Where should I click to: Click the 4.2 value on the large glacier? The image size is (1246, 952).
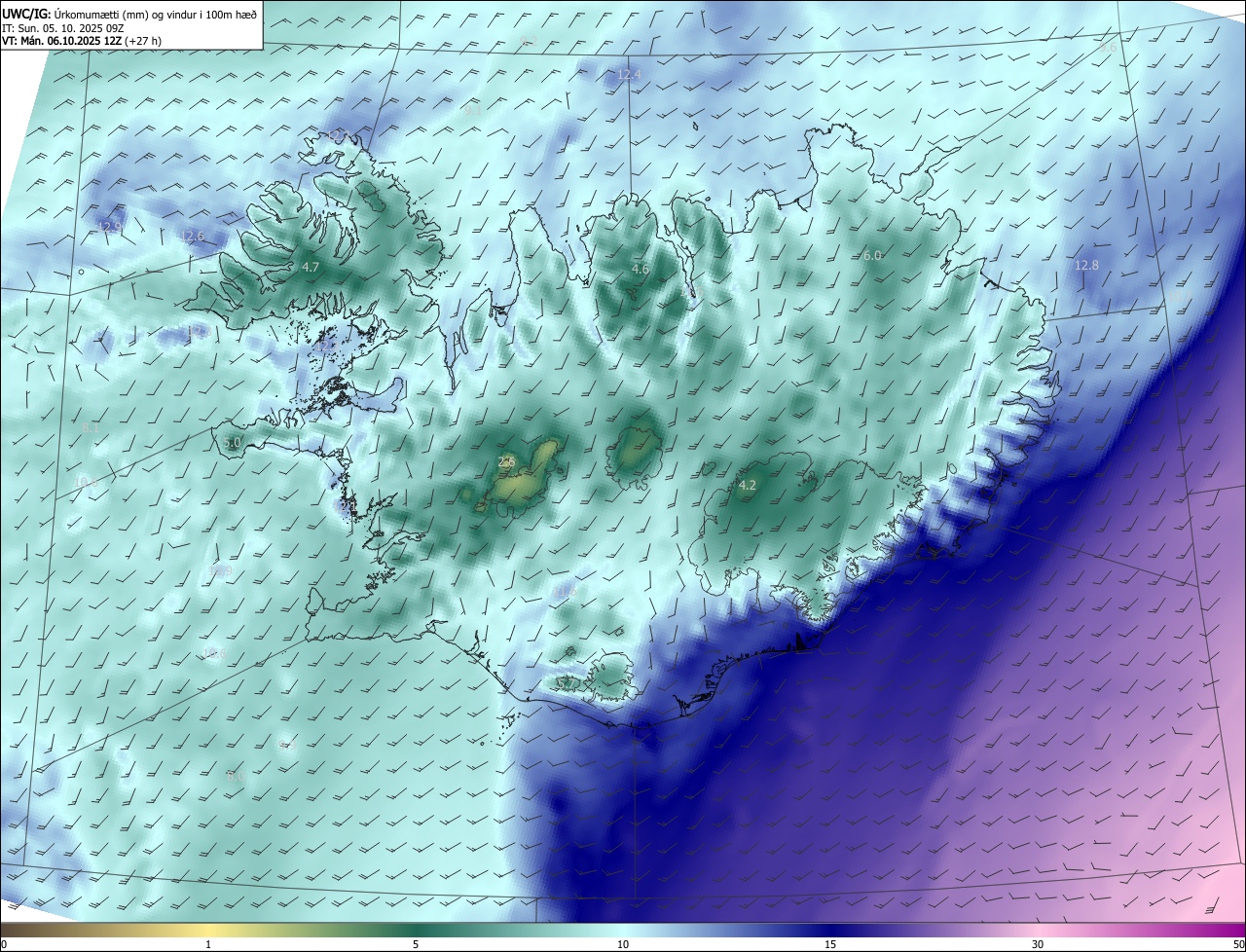pyautogui.click(x=748, y=485)
